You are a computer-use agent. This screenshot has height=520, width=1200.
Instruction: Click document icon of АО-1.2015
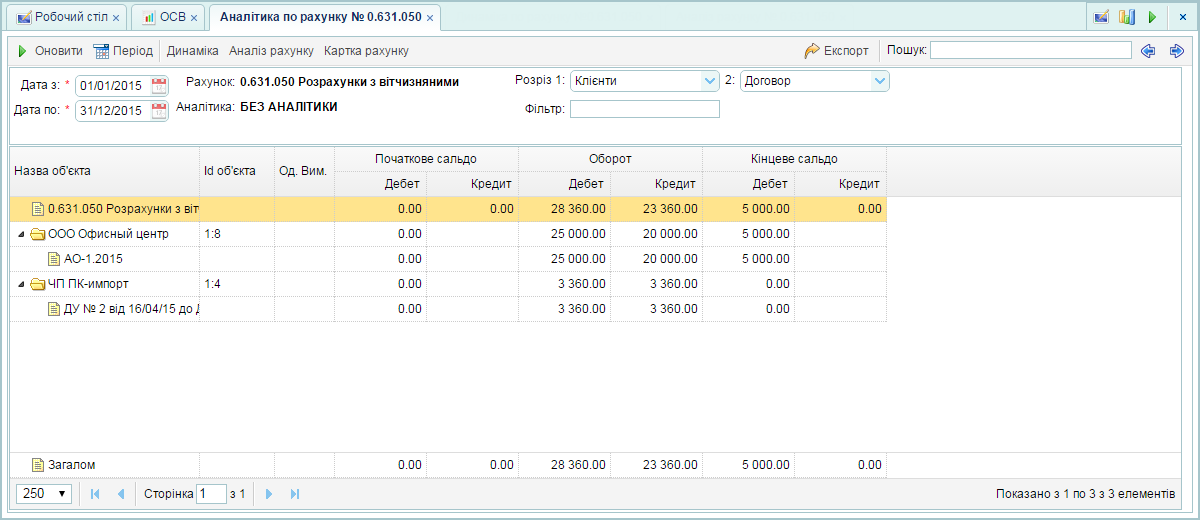coord(55,259)
